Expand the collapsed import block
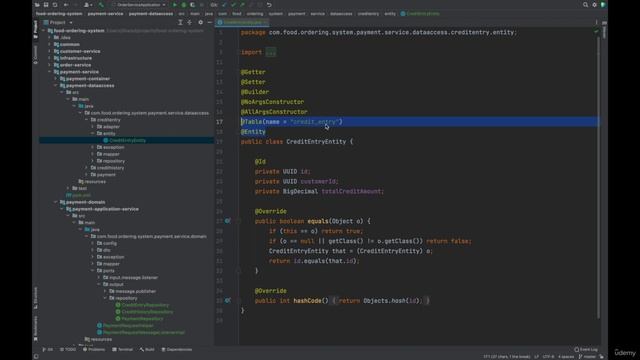The height and width of the screenshot is (360, 640). (271, 52)
